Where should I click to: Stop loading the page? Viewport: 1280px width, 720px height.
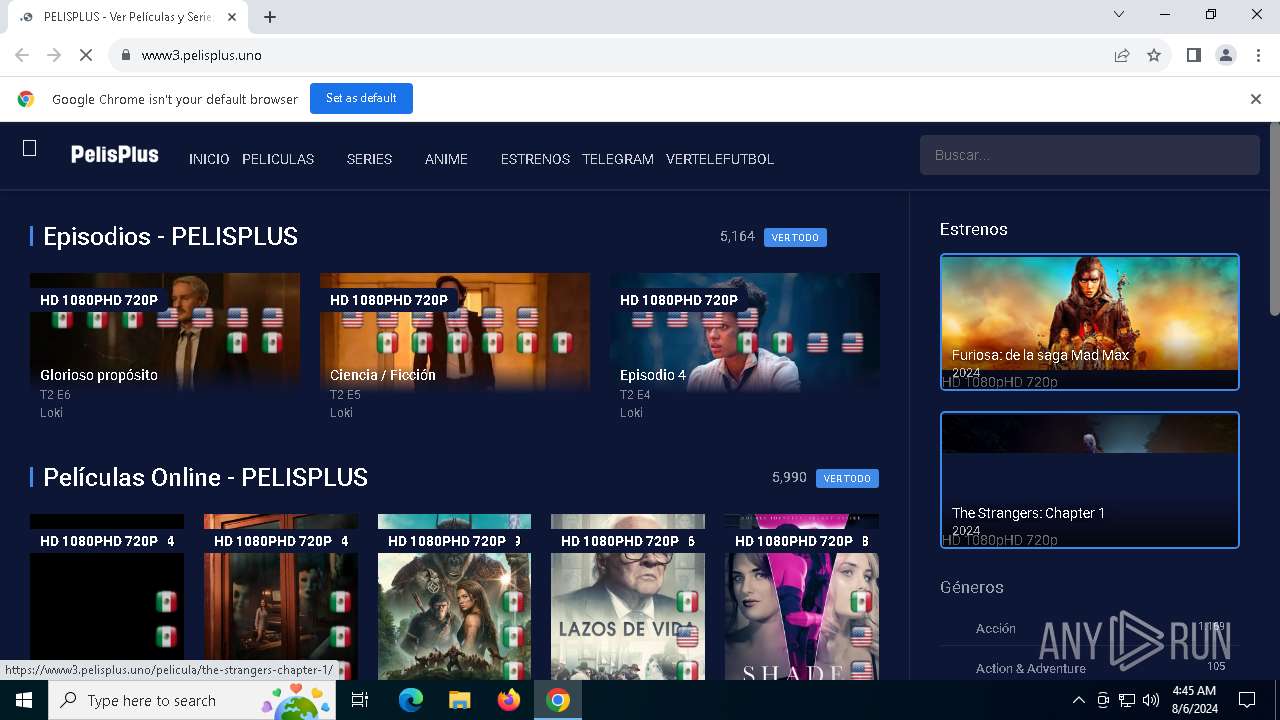click(86, 55)
